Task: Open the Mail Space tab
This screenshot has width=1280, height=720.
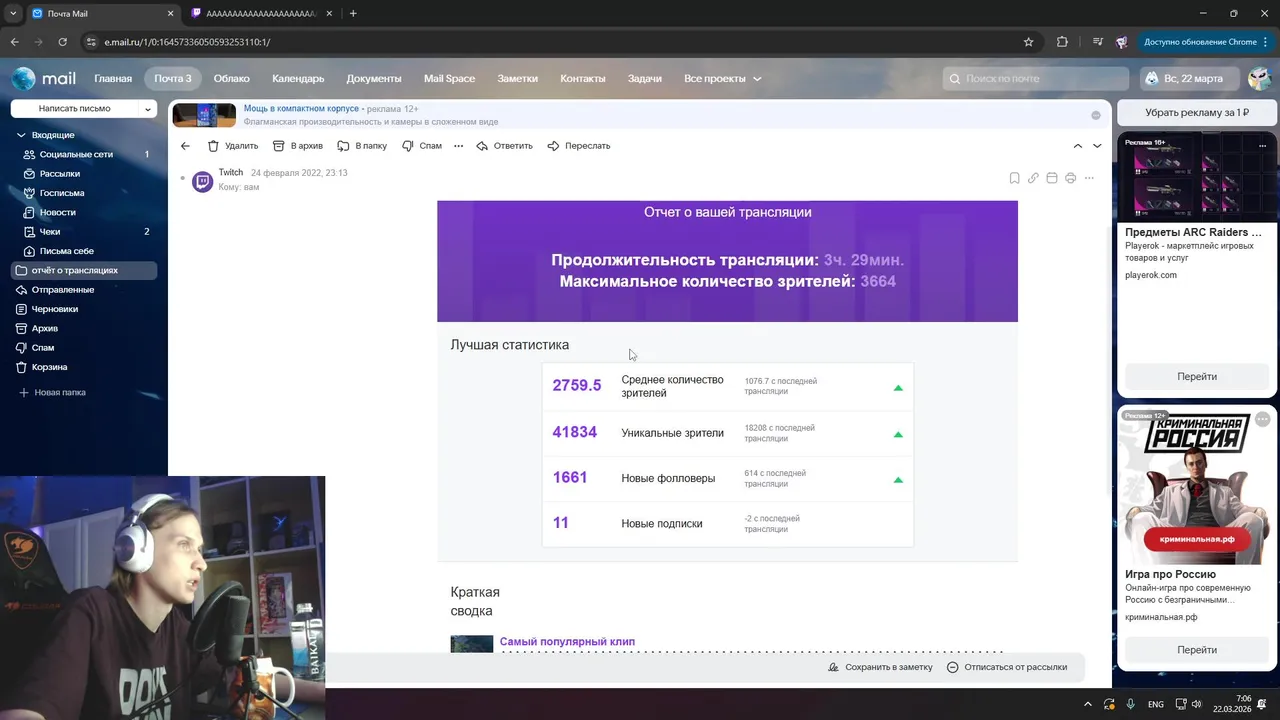Action: point(449,78)
